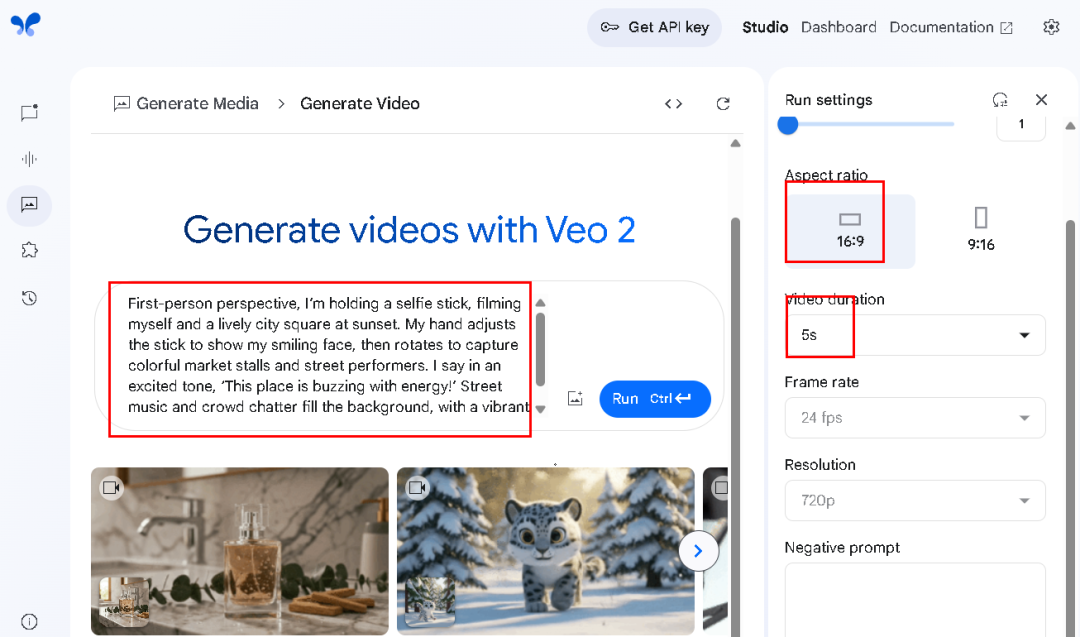Open the Resolution 720p dropdown
The width and height of the screenshot is (1080, 637).
914,500
